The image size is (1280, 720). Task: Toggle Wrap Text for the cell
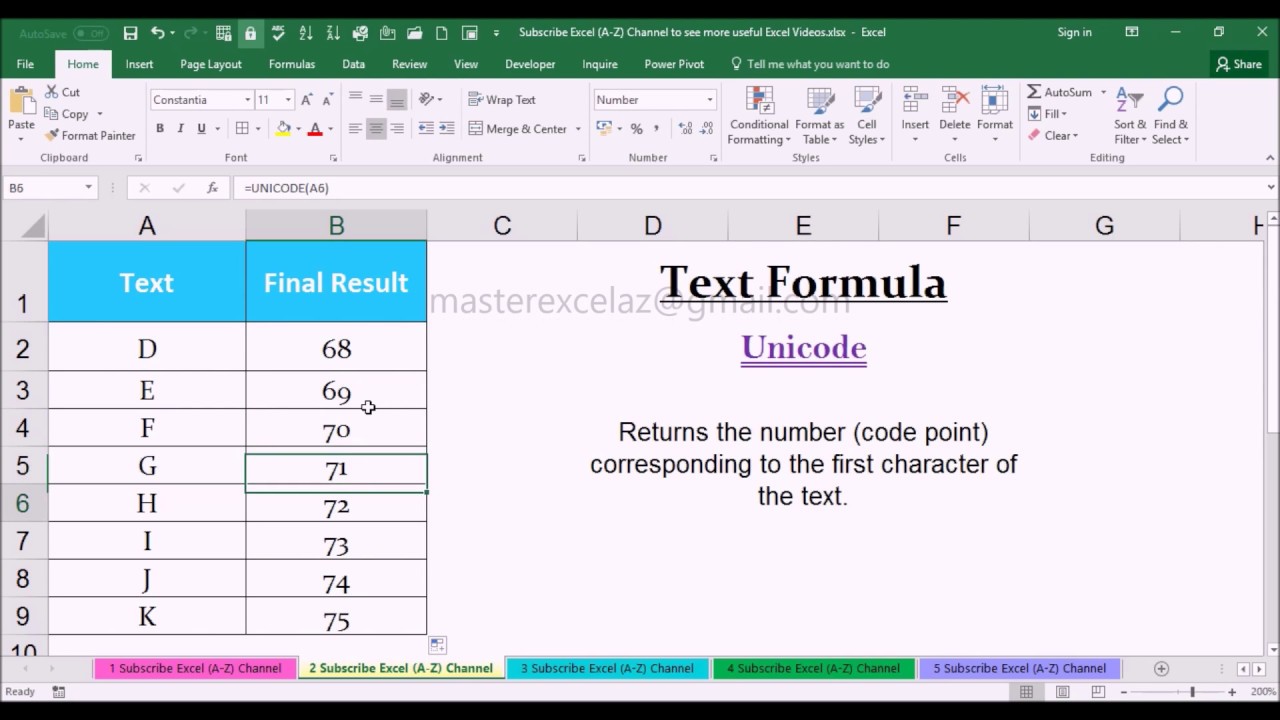pos(501,100)
